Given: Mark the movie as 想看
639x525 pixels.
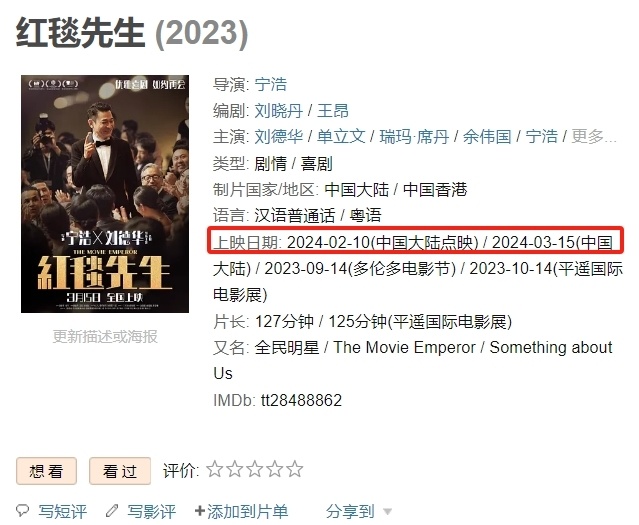Looking at the screenshot, I should point(46,471).
